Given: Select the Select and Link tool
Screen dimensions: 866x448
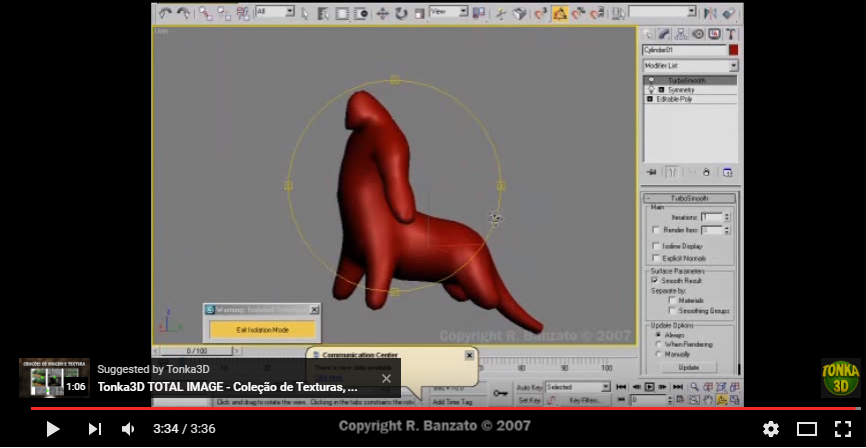Looking at the screenshot, I should [205, 13].
